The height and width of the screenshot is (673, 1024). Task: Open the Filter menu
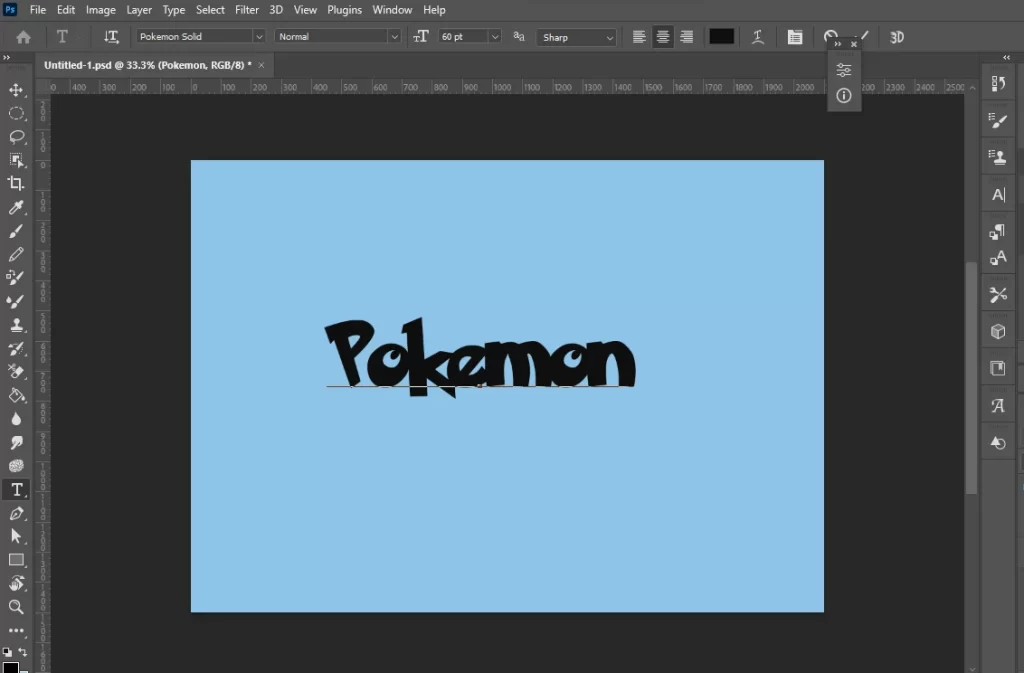[247, 9]
